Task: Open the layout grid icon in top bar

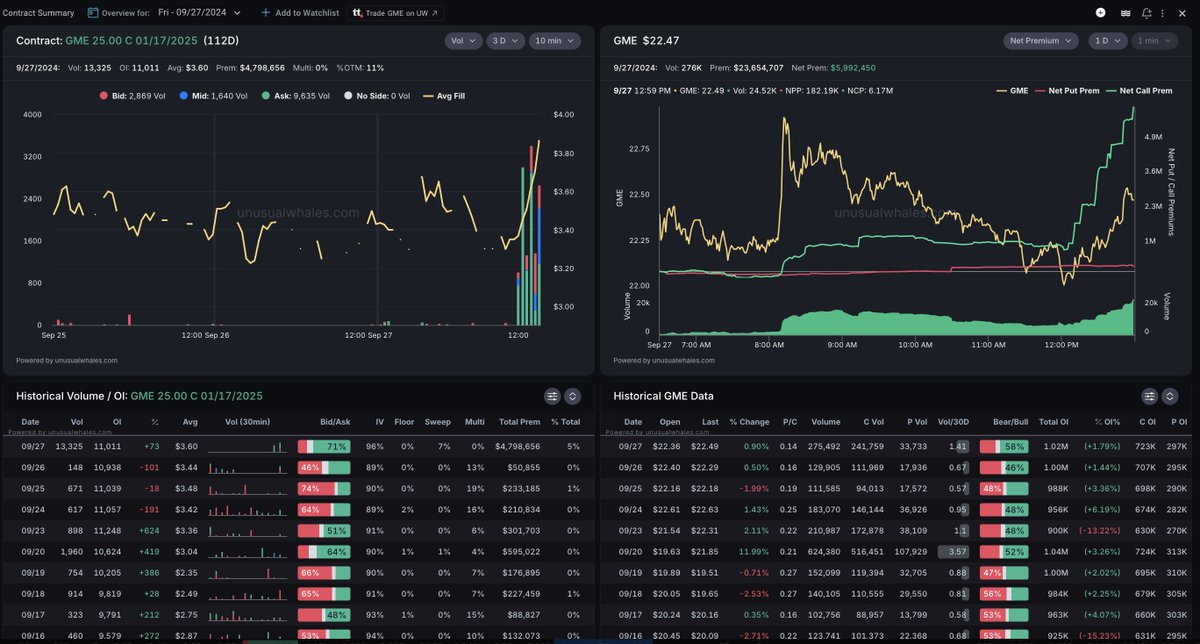Action: coord(1125,13)
